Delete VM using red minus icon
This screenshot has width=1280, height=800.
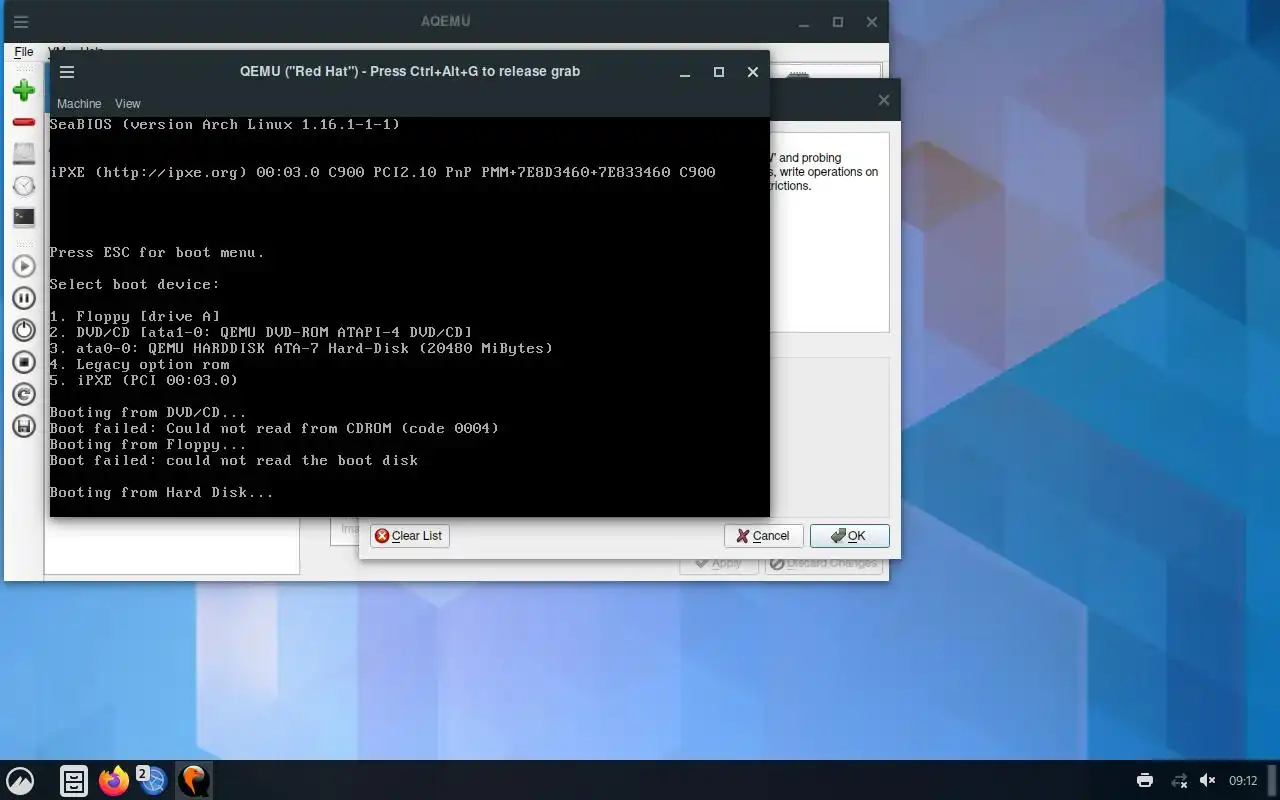(x=24, y=122)
